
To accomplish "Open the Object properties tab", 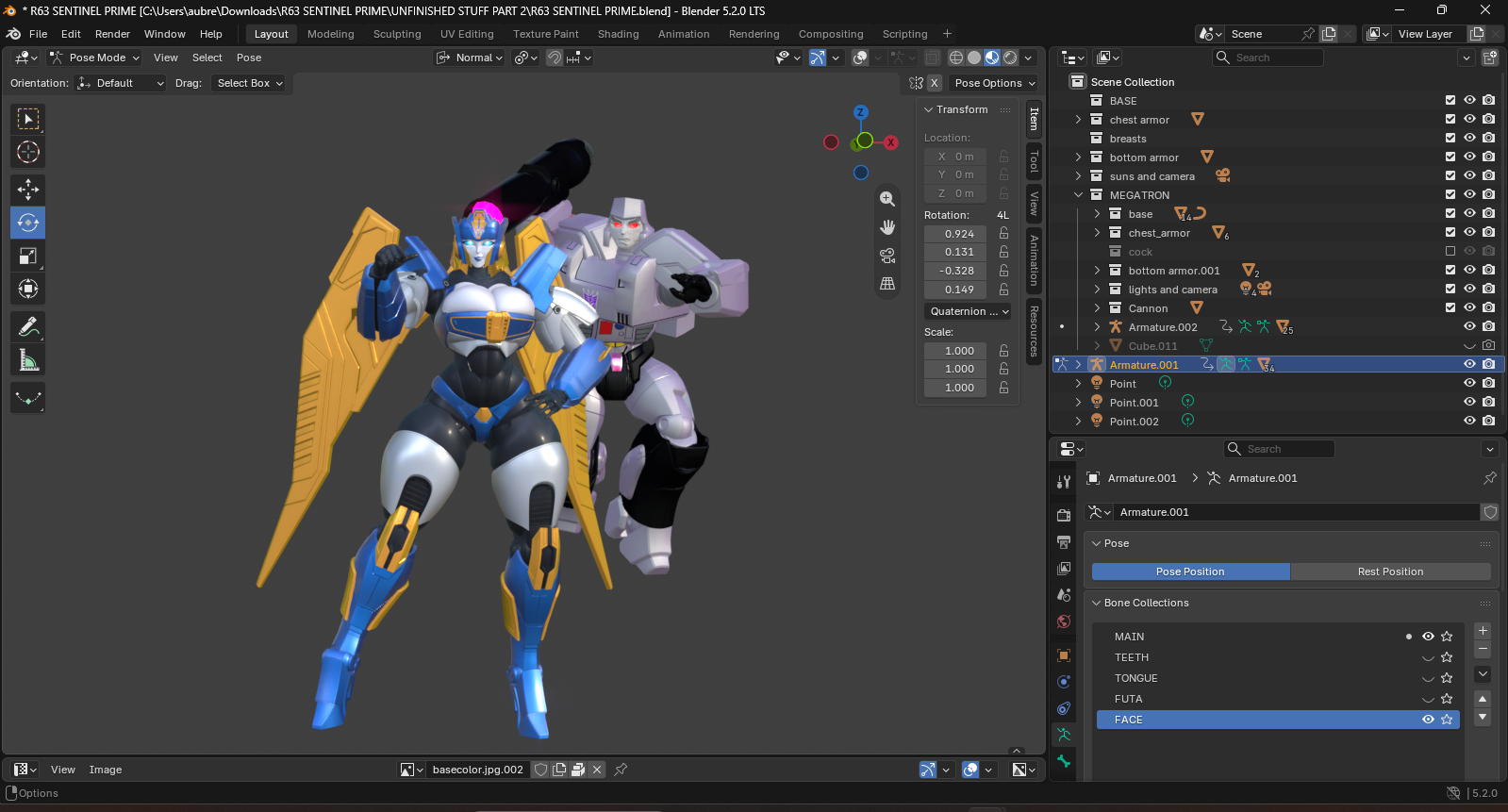I will 1064,655.
